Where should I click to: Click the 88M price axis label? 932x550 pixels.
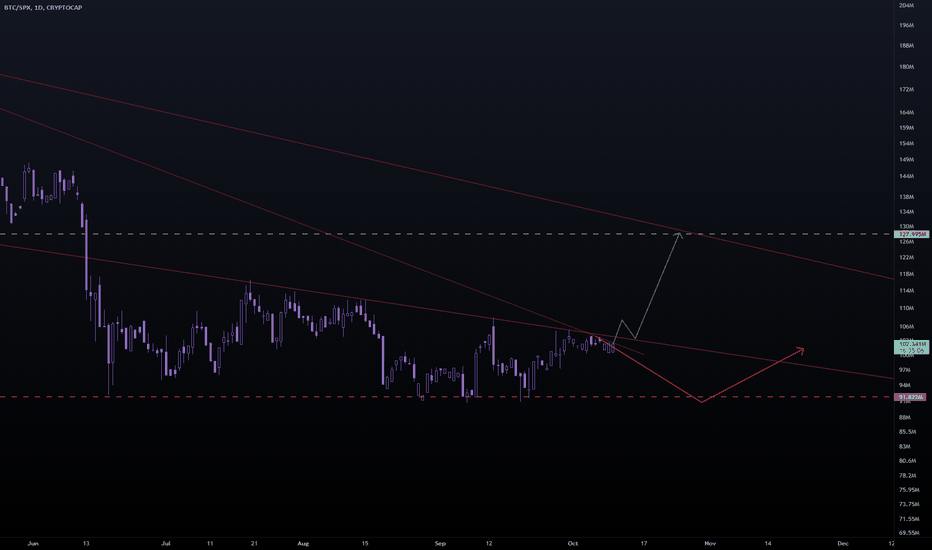[x=905, y=417]
